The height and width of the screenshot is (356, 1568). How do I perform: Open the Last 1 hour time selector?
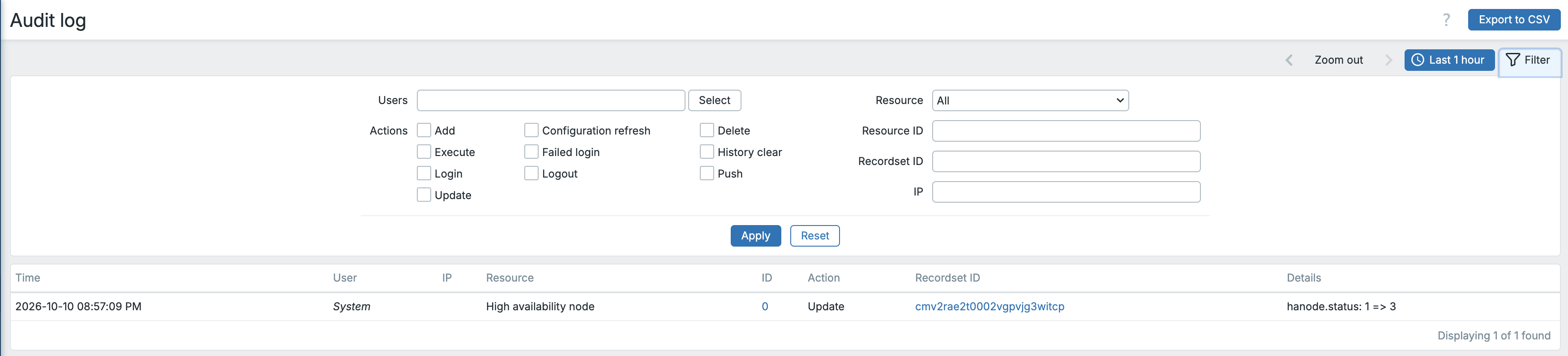tap(1449, 60)
